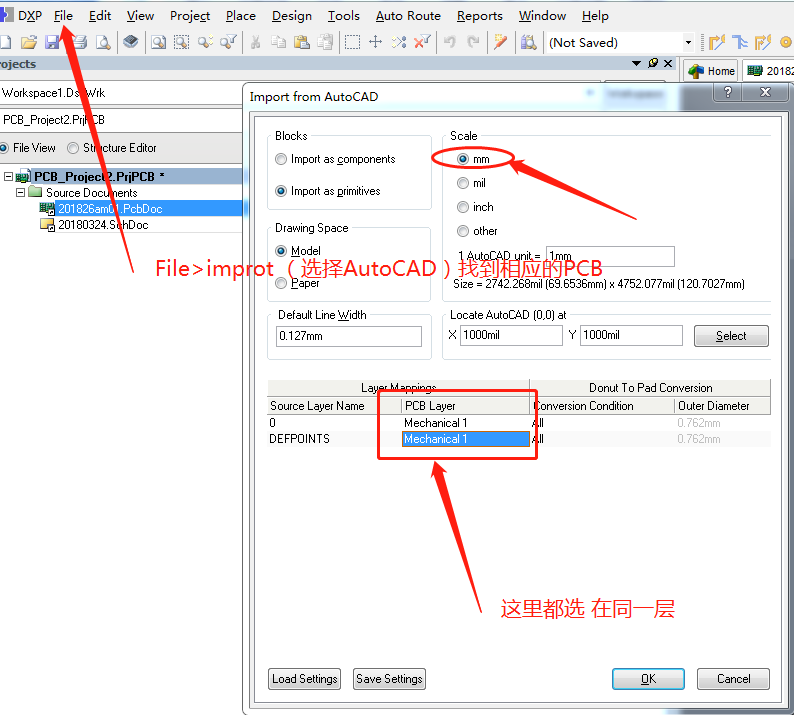
Task: Click the Y location input field
Action: (631, 335)
